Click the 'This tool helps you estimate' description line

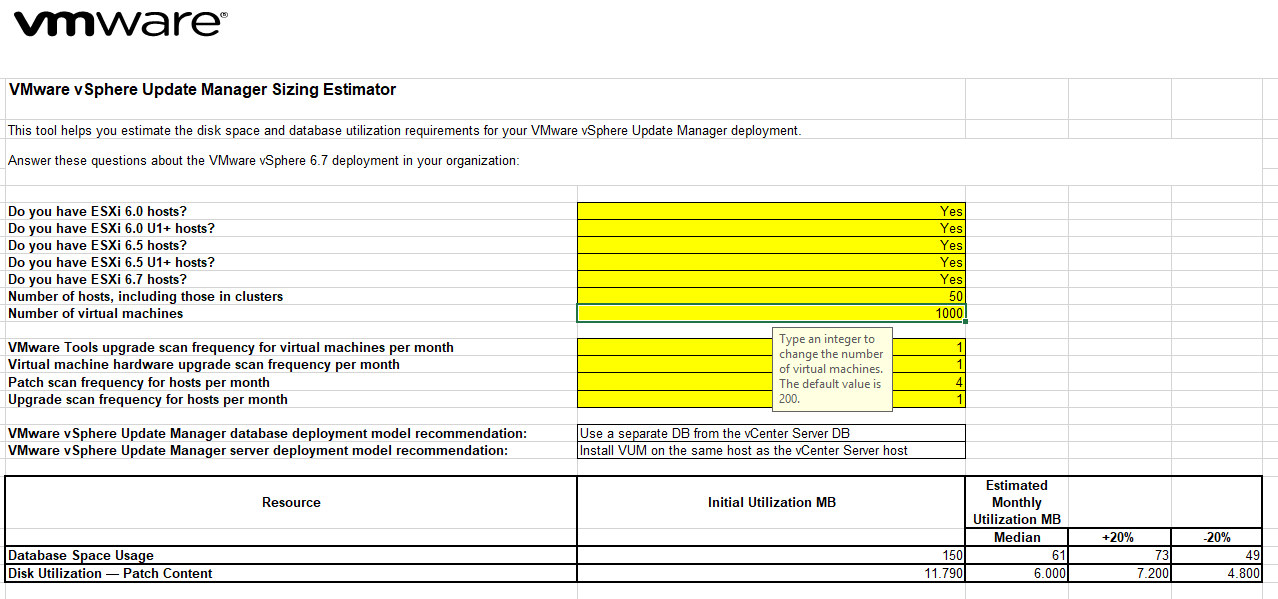click(x=404, y=130)
